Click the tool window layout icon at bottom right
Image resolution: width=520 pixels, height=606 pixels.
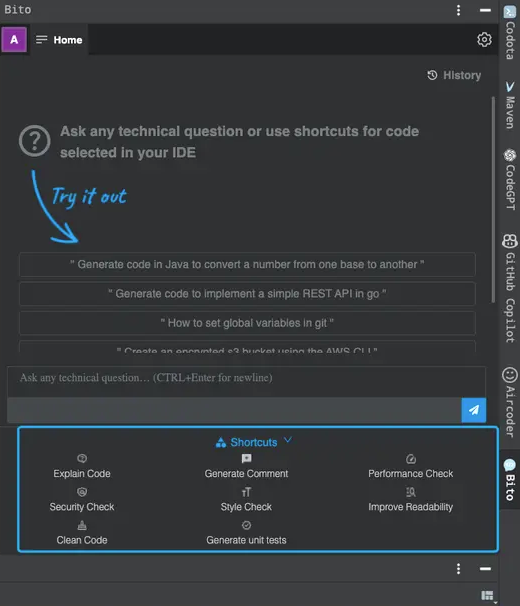(x=487, y=596)
